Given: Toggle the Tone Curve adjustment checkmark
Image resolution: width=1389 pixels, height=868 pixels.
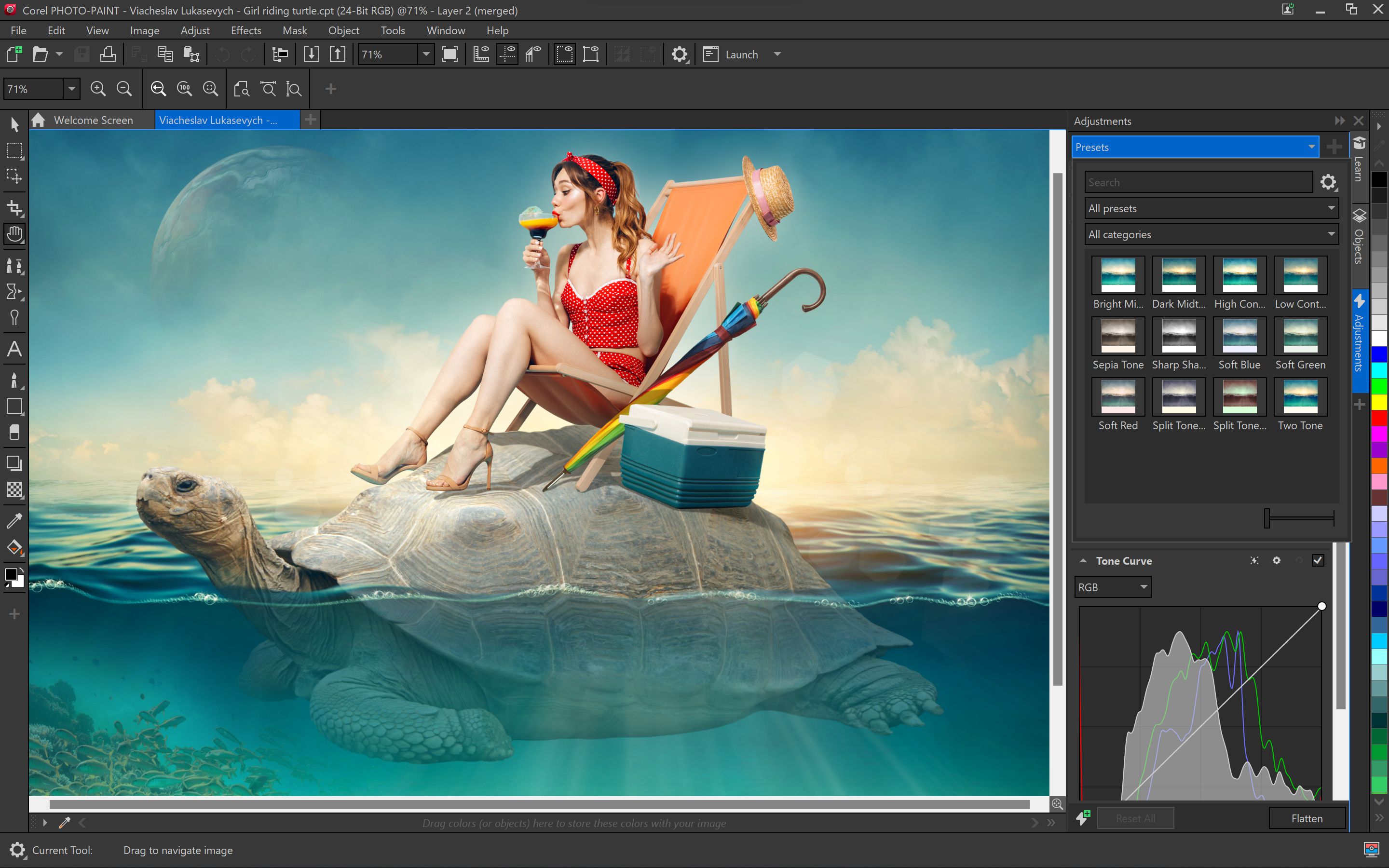Looking at the screenshot, I should [x=1318, y=560].
